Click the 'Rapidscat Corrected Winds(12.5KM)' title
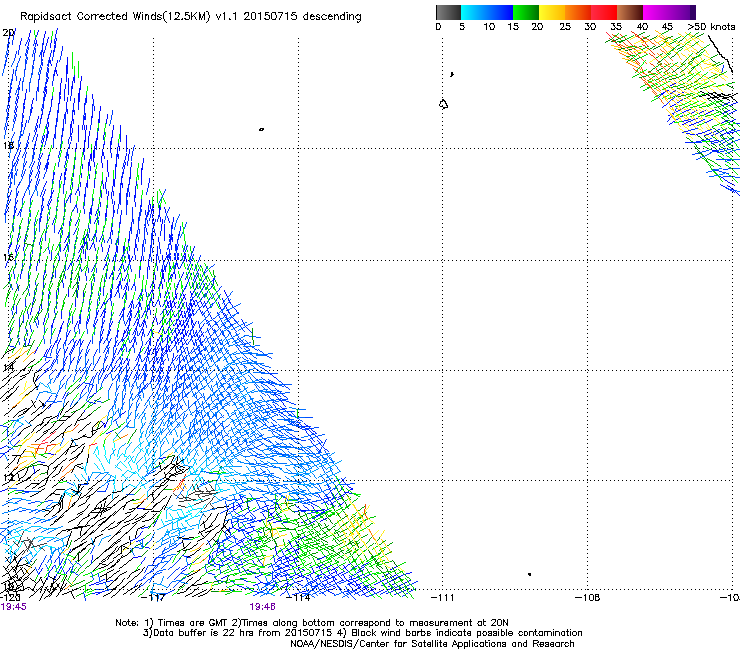The width and height of the screenshot is (740, 650). [115, 17]
